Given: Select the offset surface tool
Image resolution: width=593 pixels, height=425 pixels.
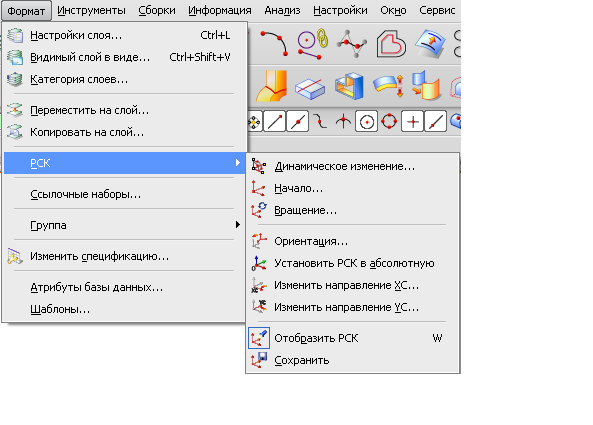Looking at the screenshot, I should tap(388, 85).
